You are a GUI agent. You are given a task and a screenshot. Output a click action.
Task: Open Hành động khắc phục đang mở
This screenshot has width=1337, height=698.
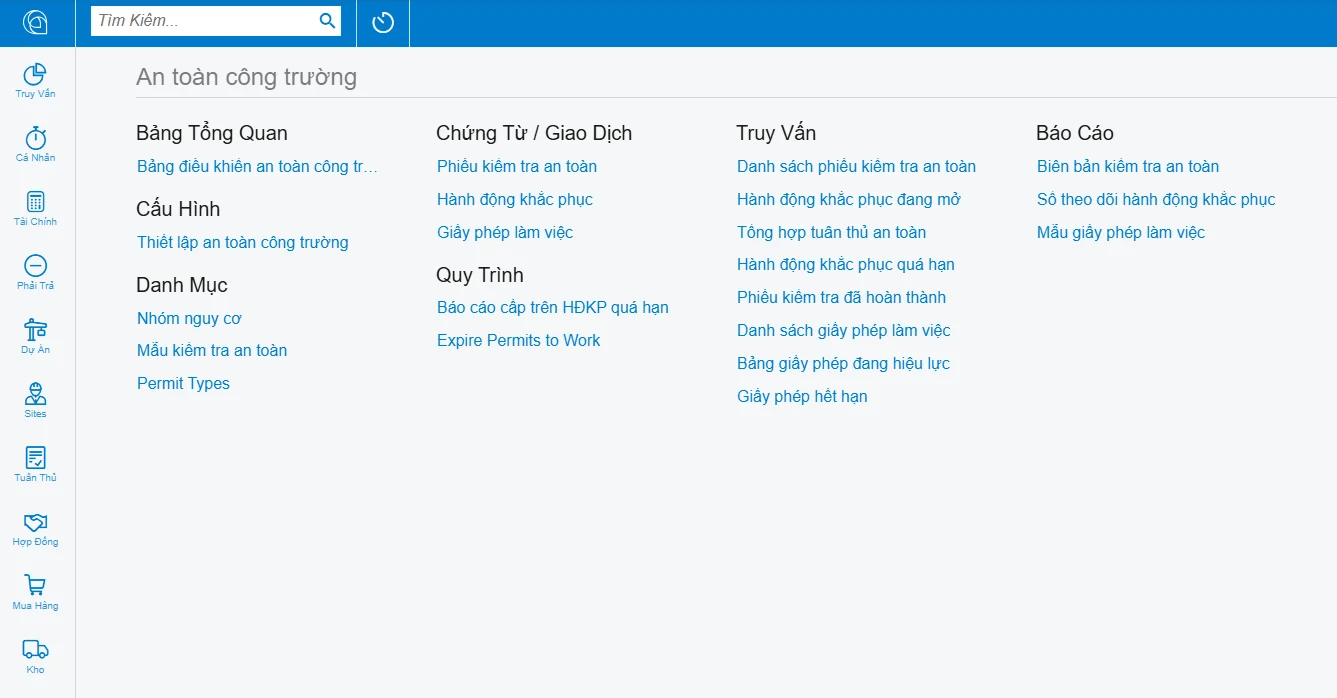point(849,200)
